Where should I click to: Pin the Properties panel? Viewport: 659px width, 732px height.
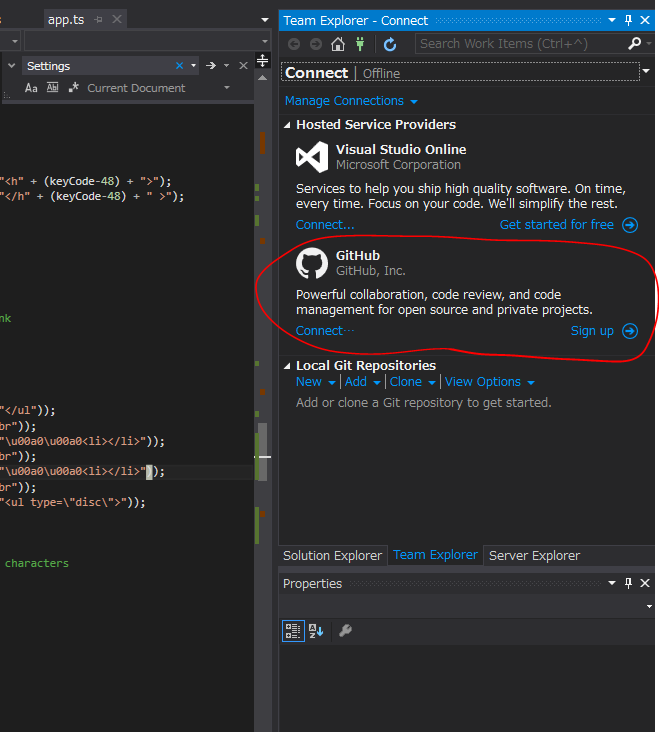coord(628,583)
